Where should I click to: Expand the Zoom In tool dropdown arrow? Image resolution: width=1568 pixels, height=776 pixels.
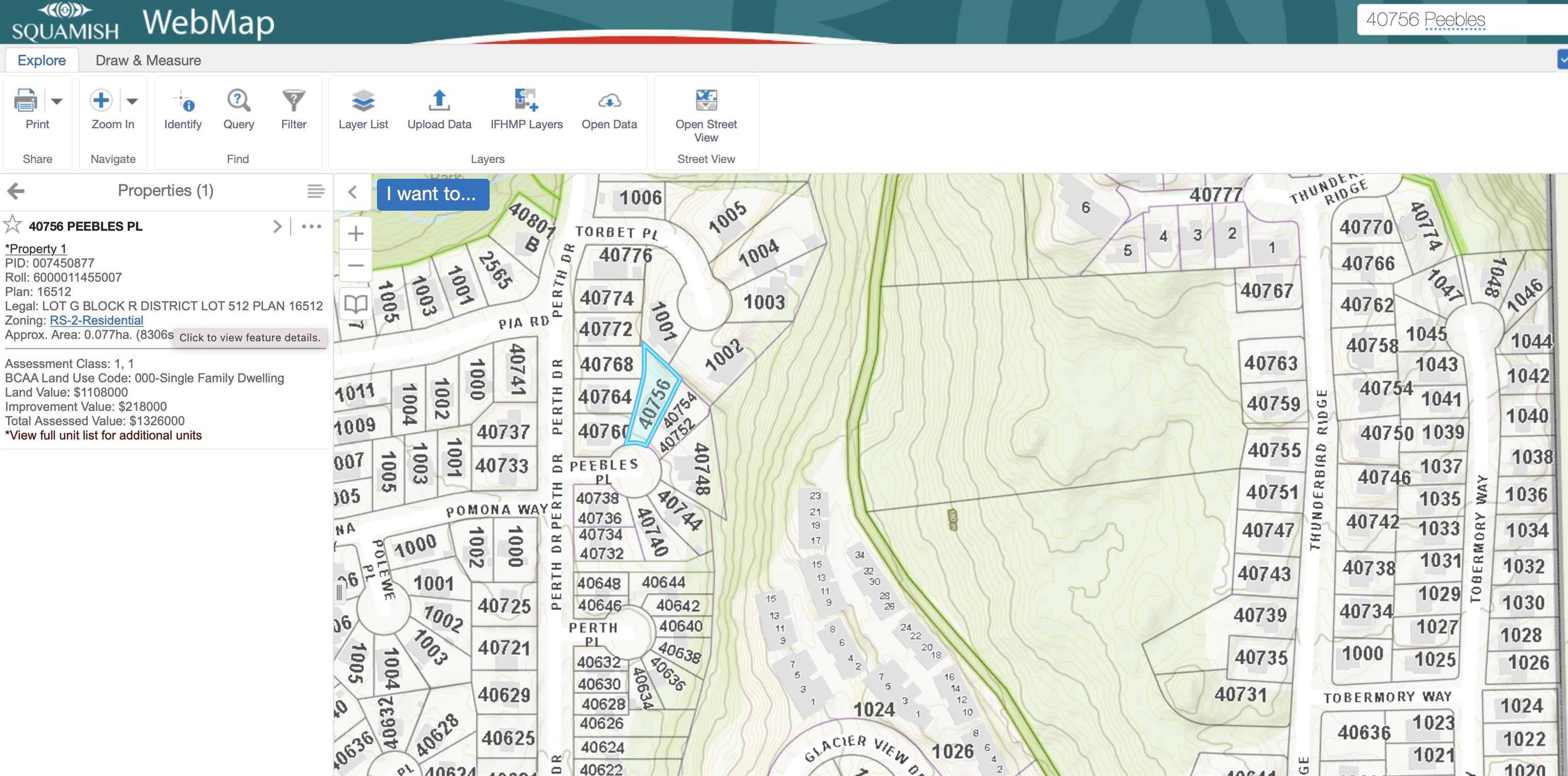click(x=132, y=101)
